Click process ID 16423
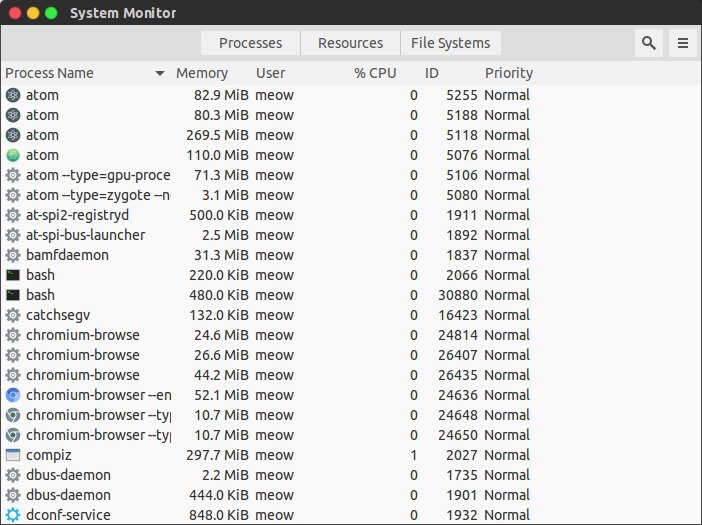Viewport: 702px width, 525px height. pyautogui.click(x=458, y=315)
